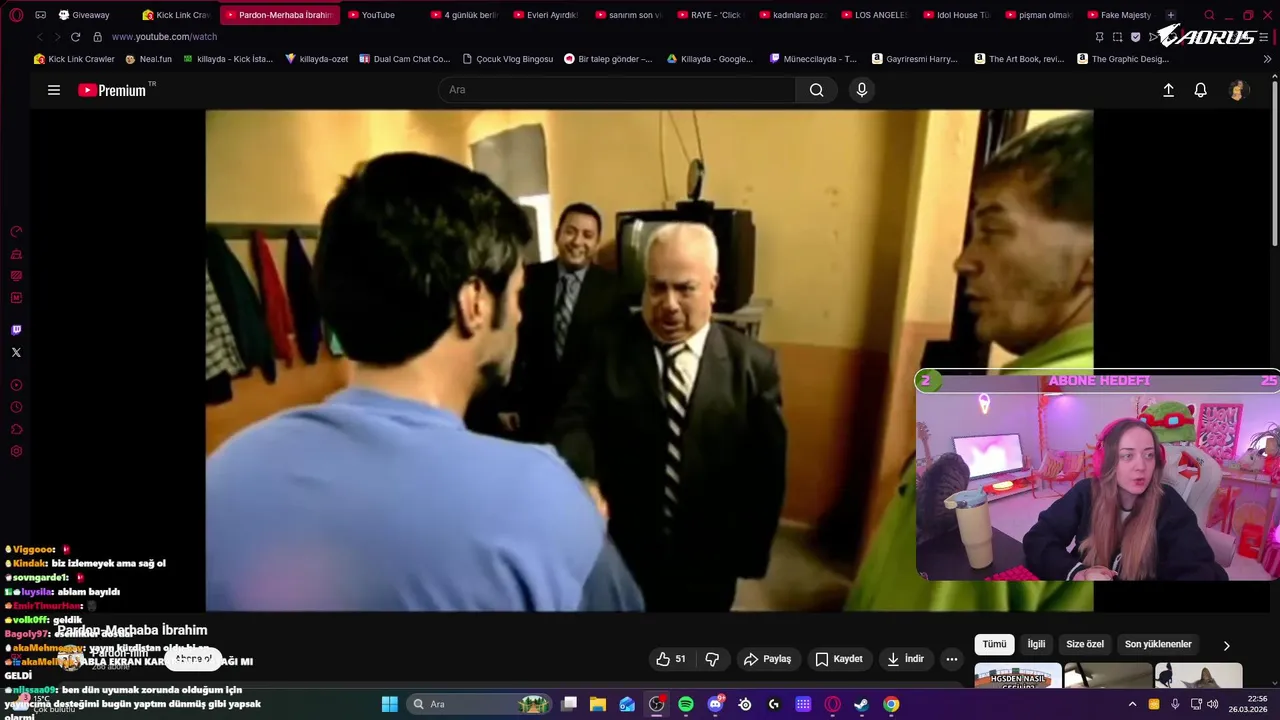
Task: Open the extensions cube icon in the sidebar
Action: 16,430
